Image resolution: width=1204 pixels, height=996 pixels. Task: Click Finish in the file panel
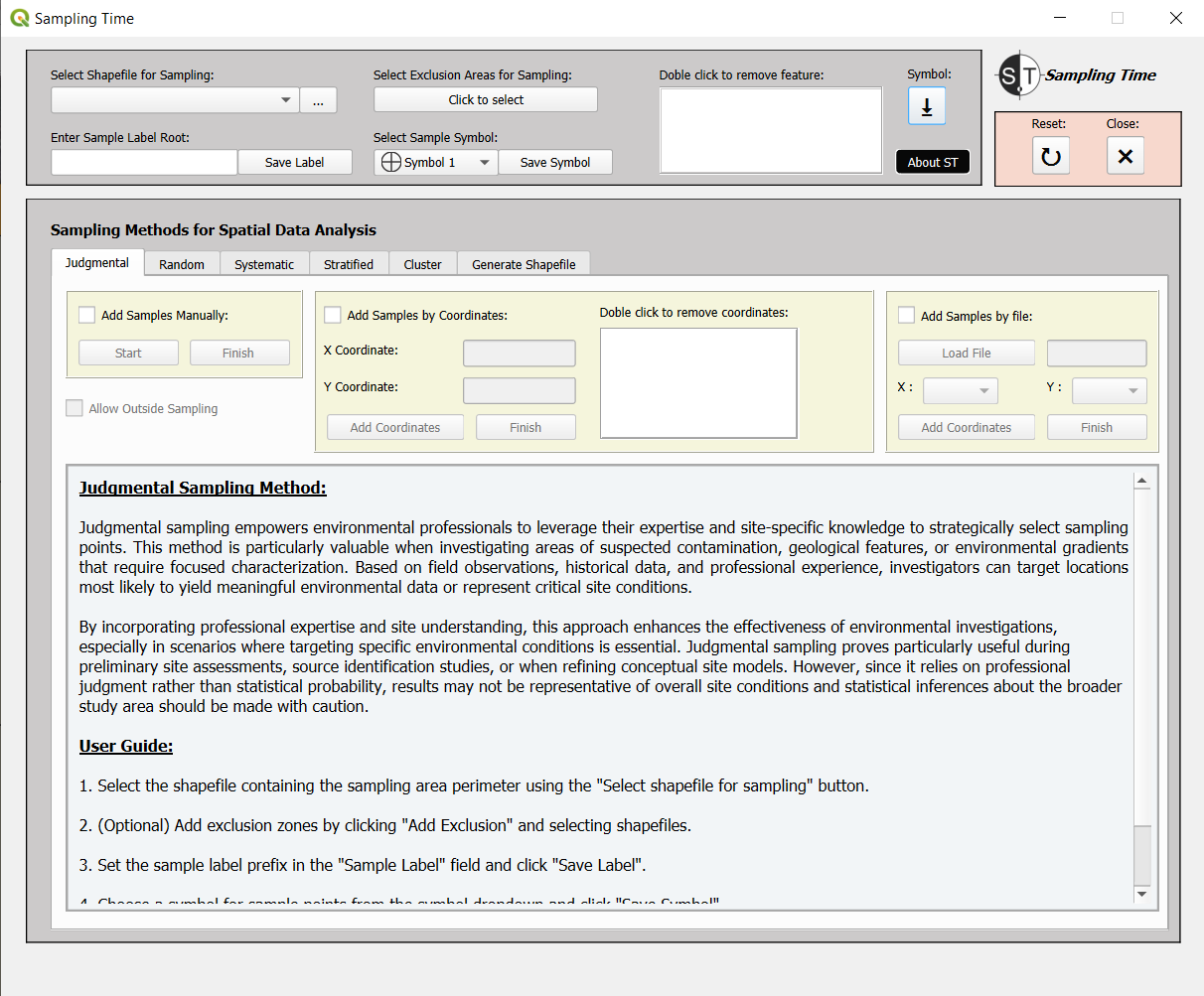1097,427
